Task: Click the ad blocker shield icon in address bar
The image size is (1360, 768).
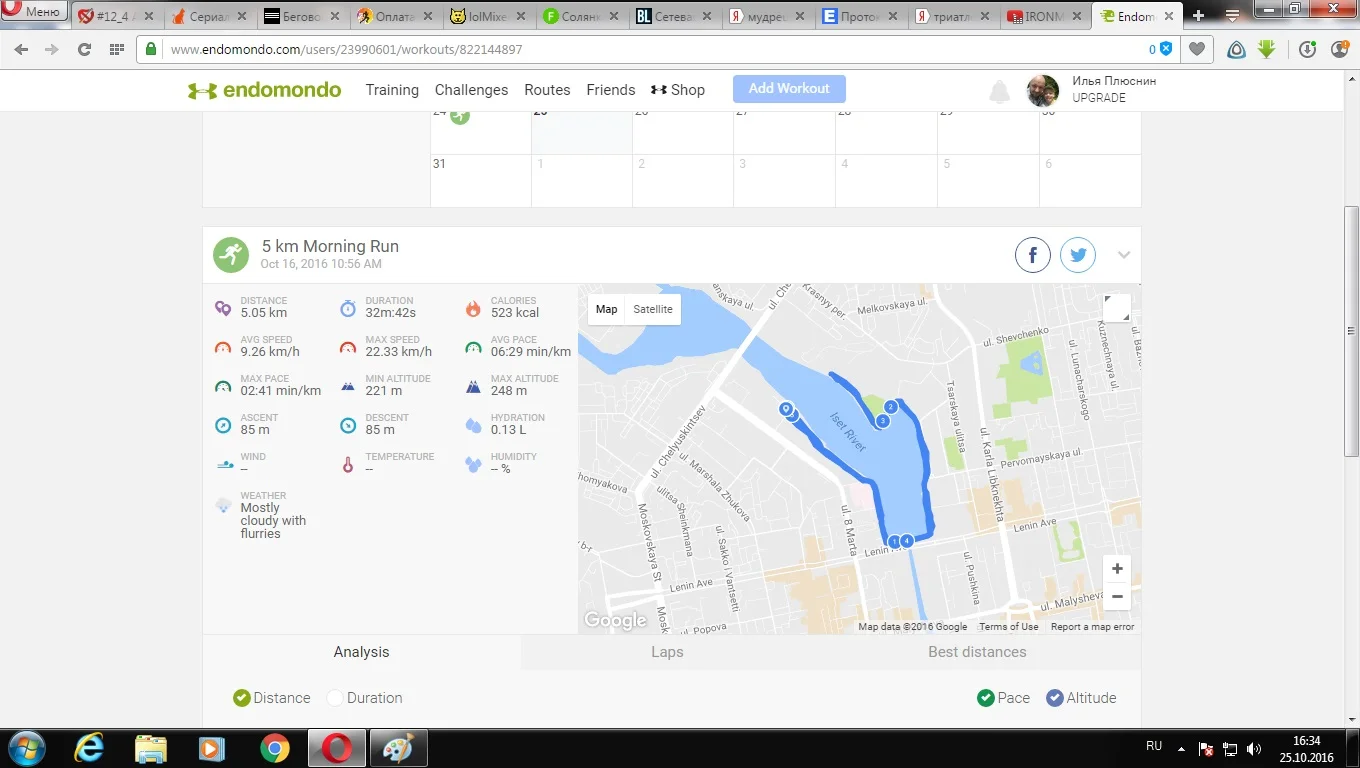Action: [1165, 49]
